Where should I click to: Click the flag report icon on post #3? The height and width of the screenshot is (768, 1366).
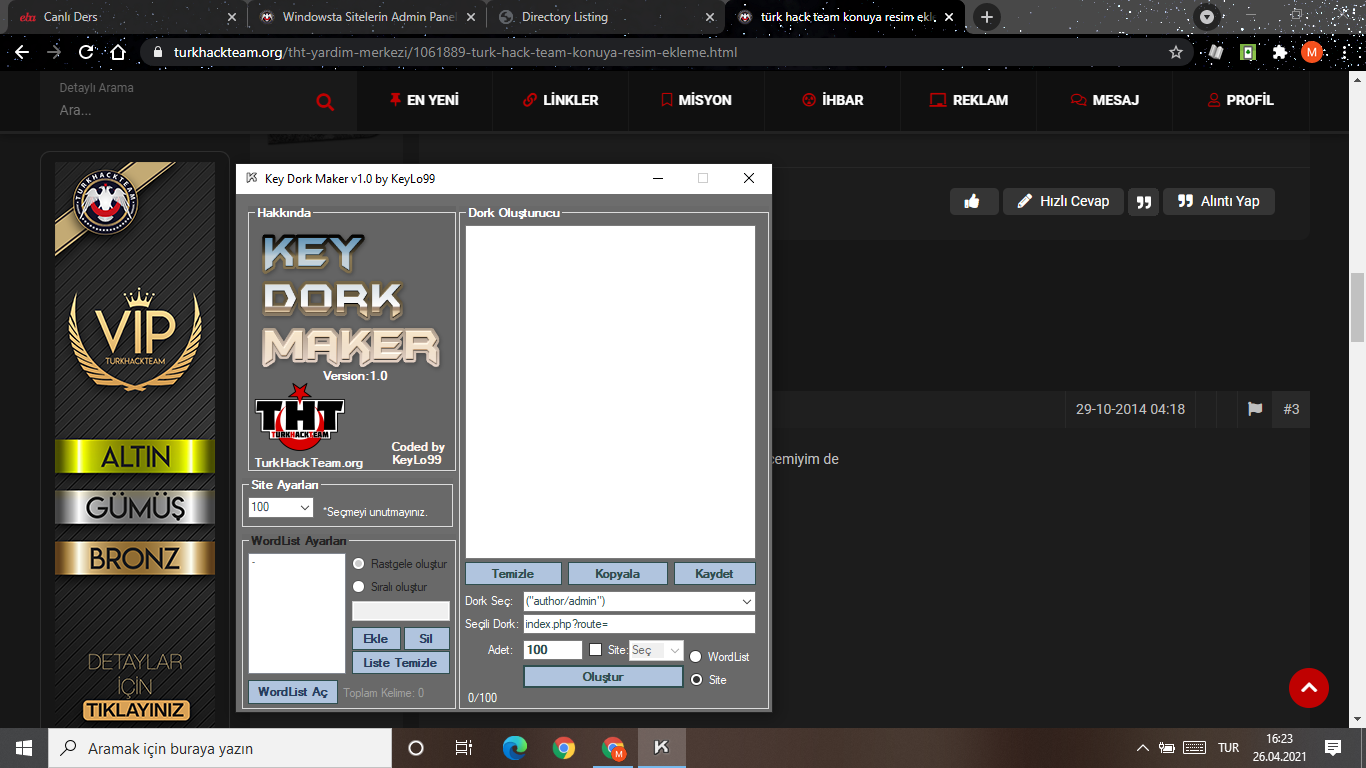coord(1255,409)
